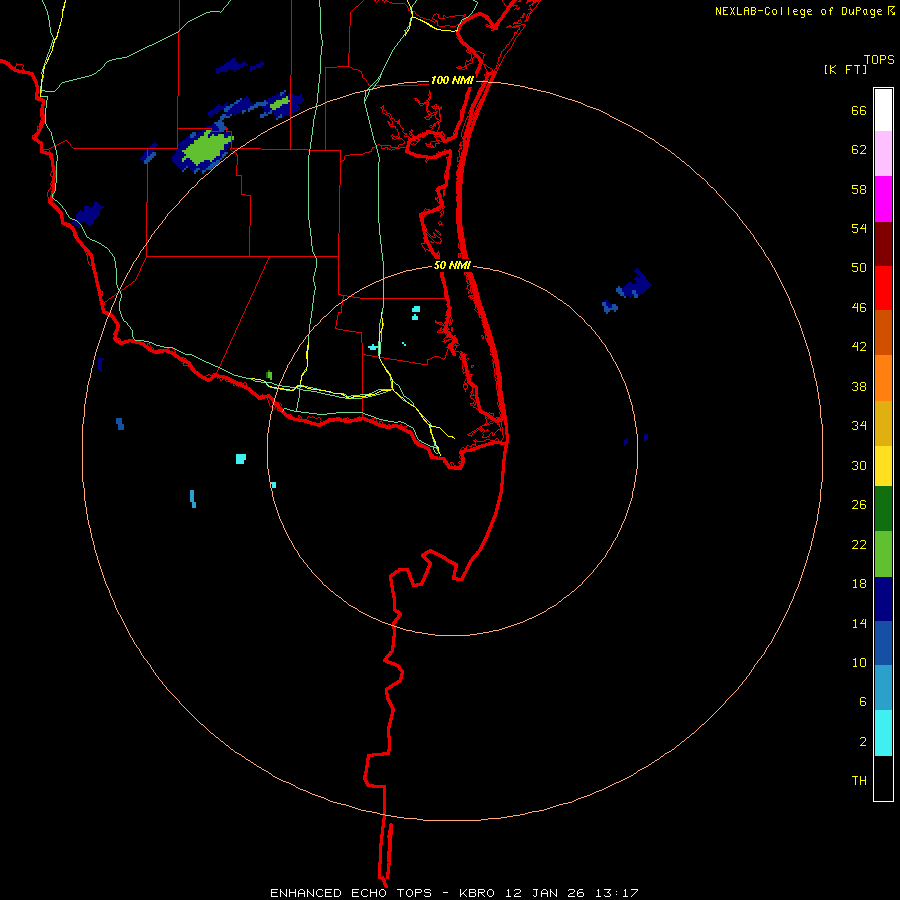Viewport: 900px width, 900px height.
Task: Select the light blue legend band
Action: click(x=883, y=688)
